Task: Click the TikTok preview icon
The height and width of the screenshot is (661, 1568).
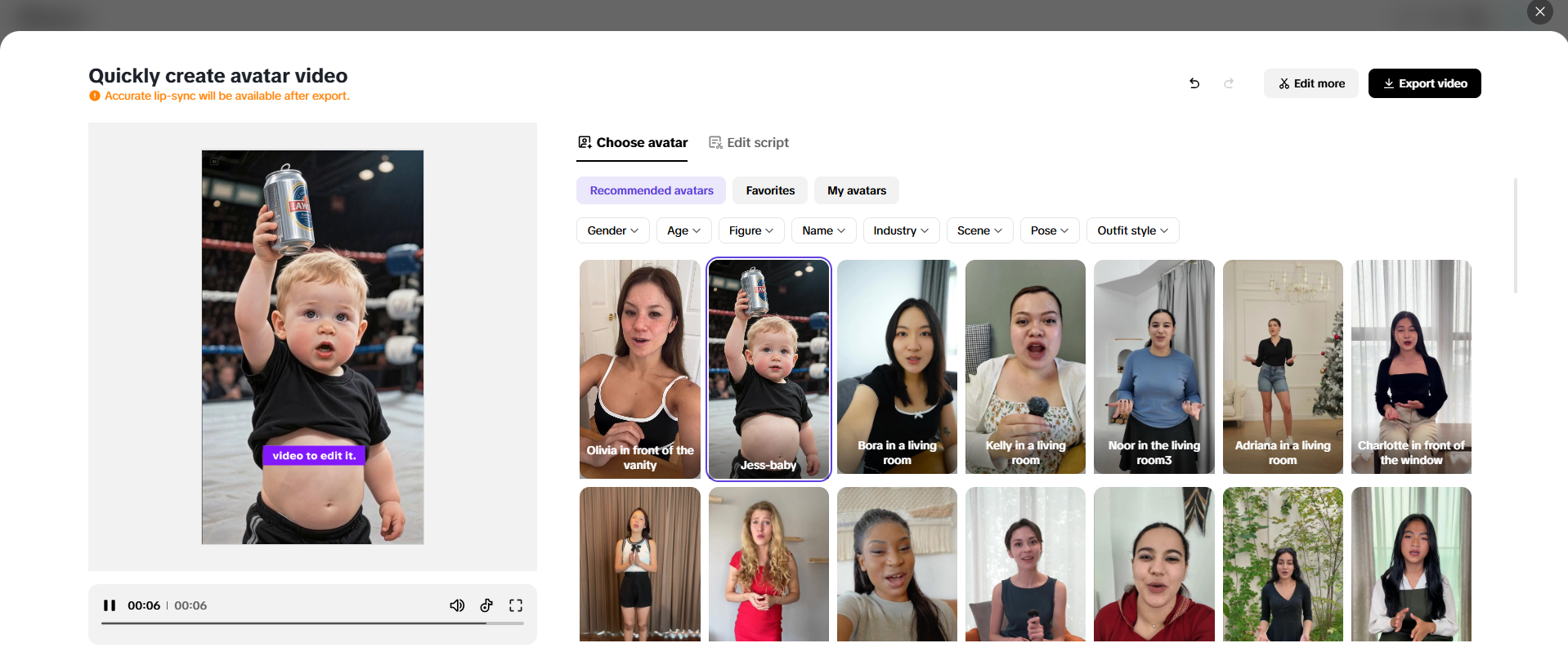Action: [x=486, y=605]
